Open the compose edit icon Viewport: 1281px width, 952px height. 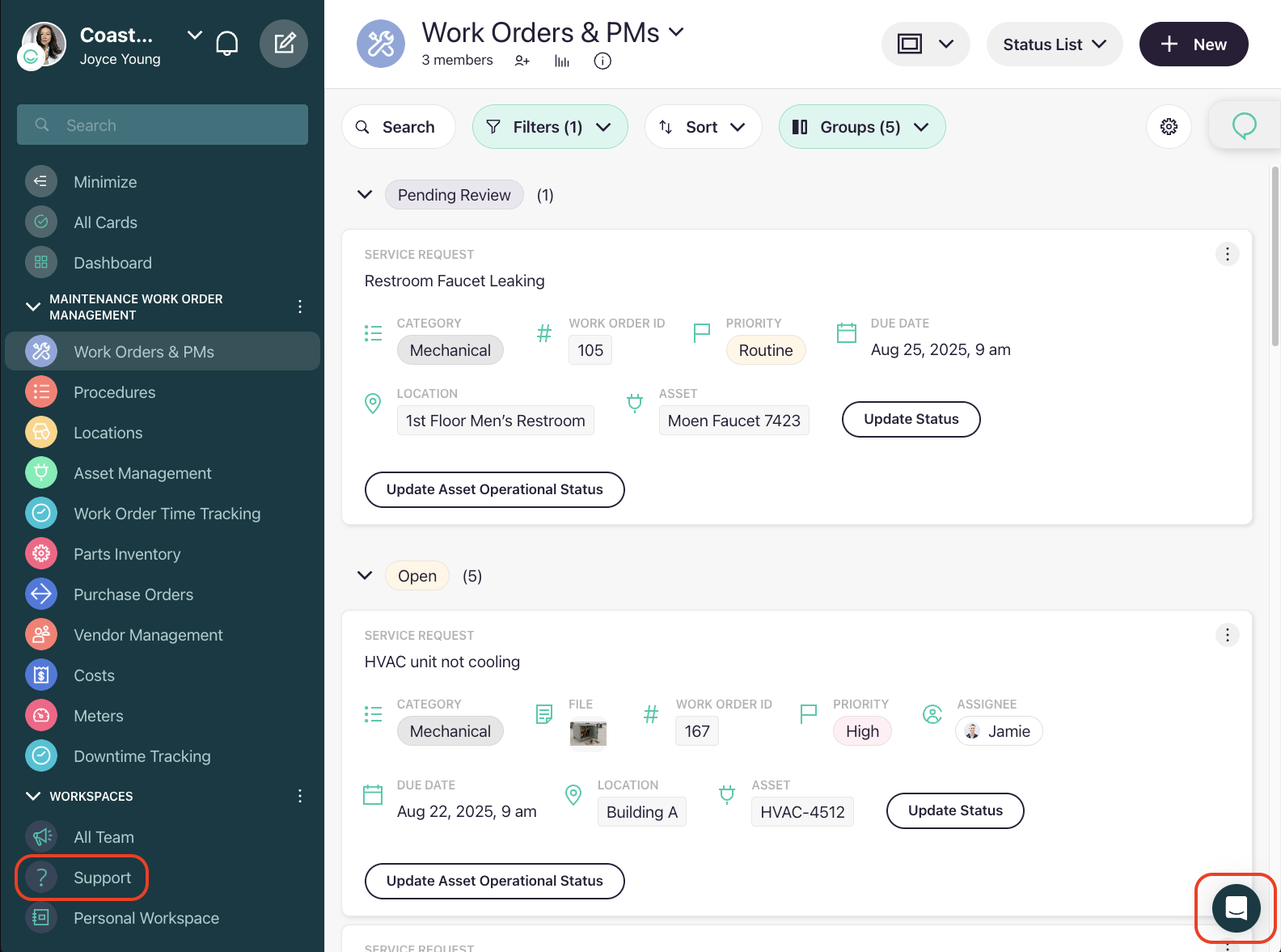pyautogui.click(x=284, y=44)
